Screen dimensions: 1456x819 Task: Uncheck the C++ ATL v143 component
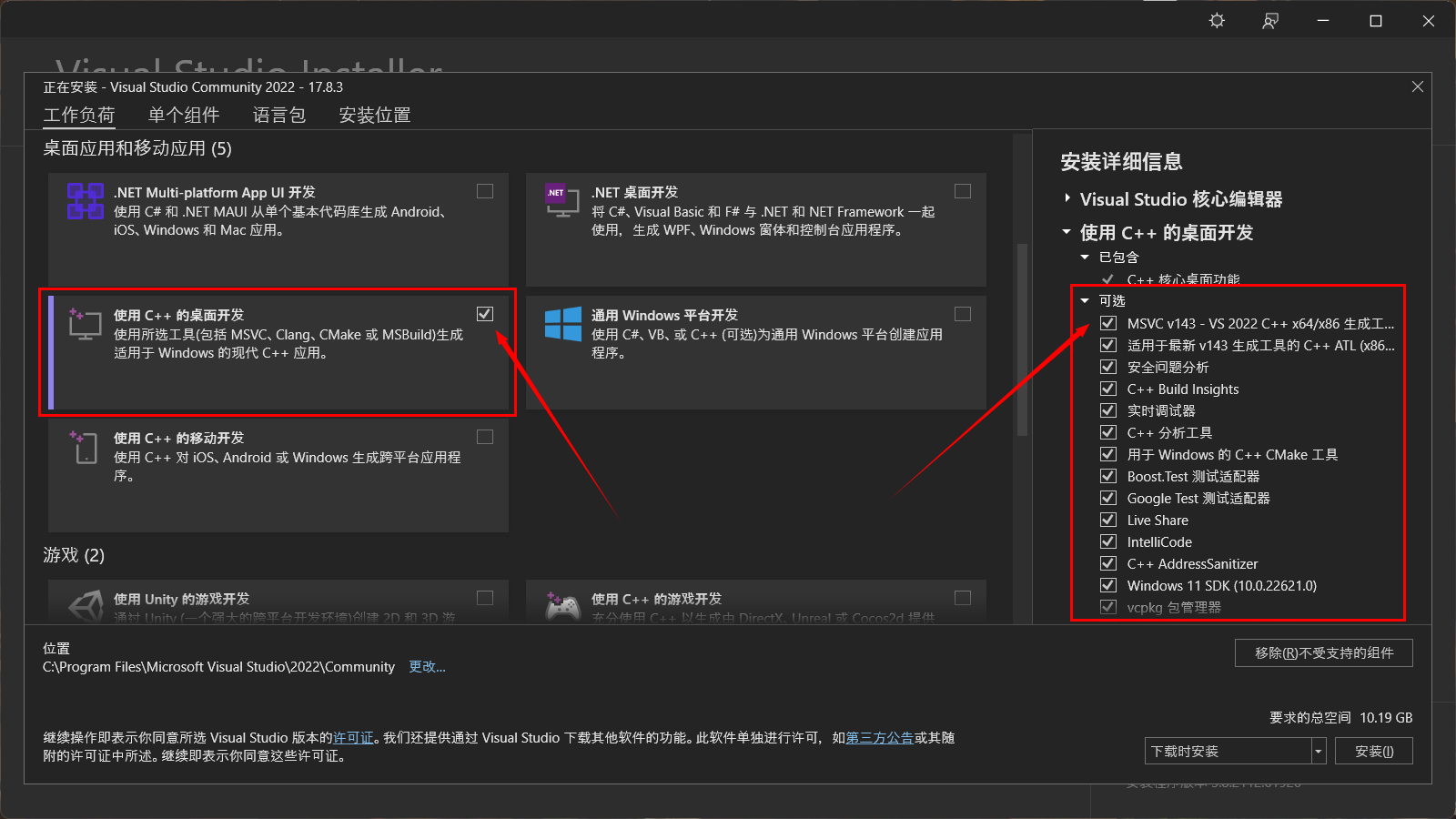(1108, 345)
